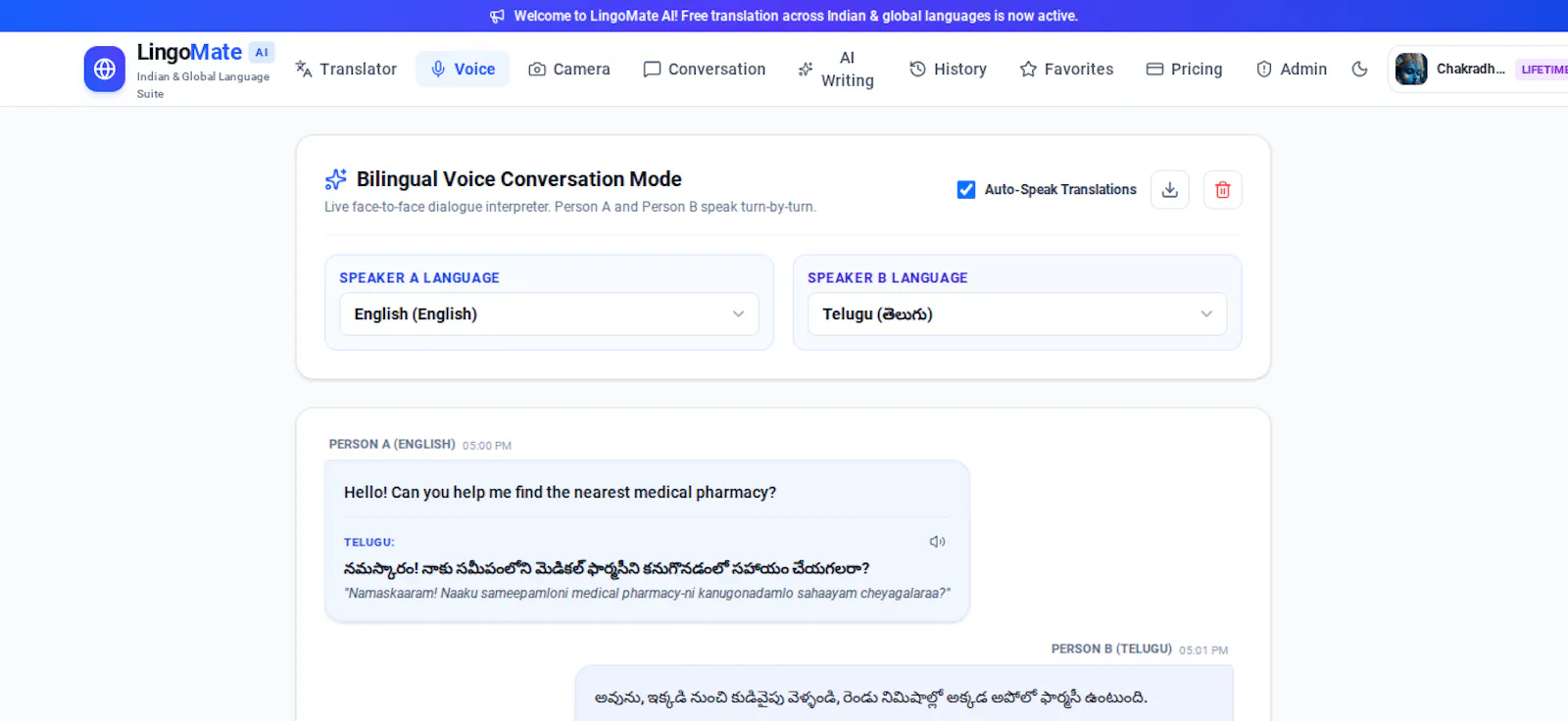Click the AI badge beside LingoMate
The width and height of the screenshot is (1568, 721).
pos(262,53)
